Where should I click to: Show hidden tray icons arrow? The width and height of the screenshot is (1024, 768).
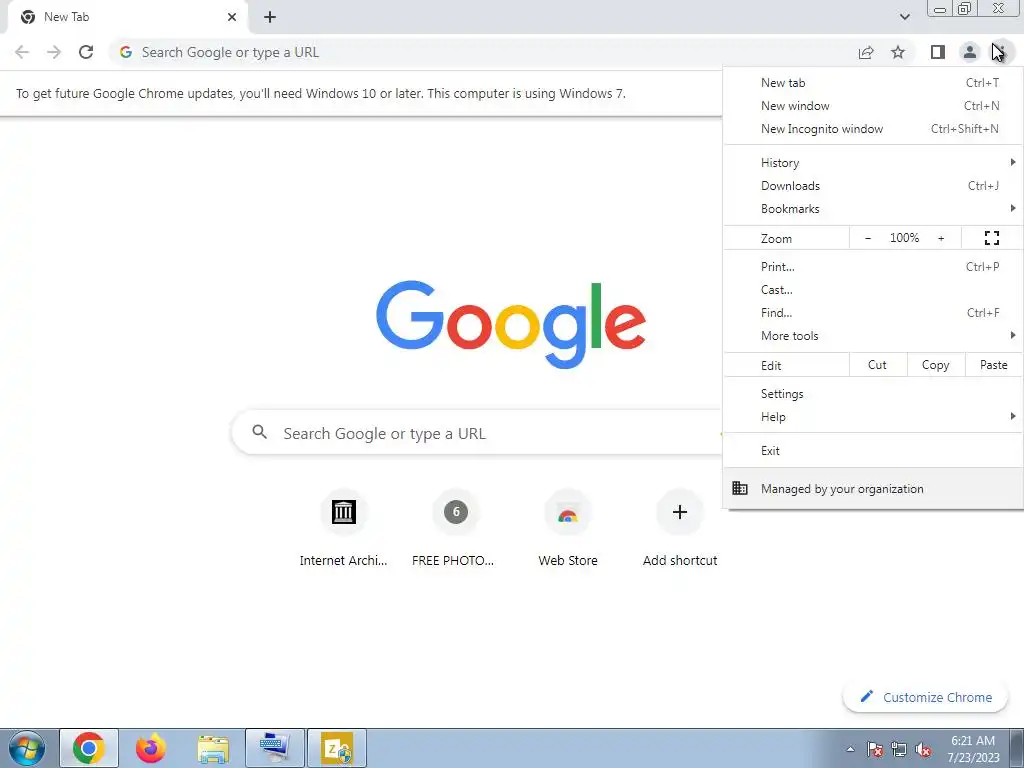click(x=850, y=749)
